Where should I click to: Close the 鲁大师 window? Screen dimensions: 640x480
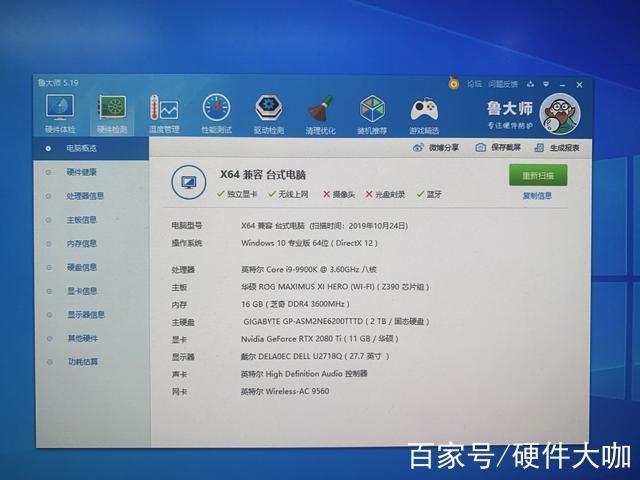[x=579, y=85]
